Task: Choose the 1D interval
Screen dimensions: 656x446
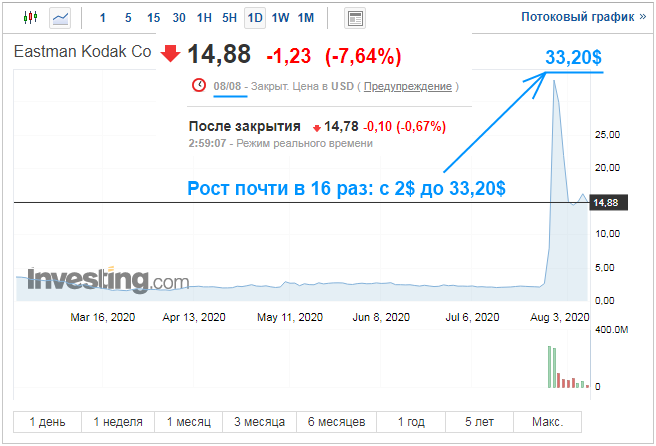Action: pos(255,18)
